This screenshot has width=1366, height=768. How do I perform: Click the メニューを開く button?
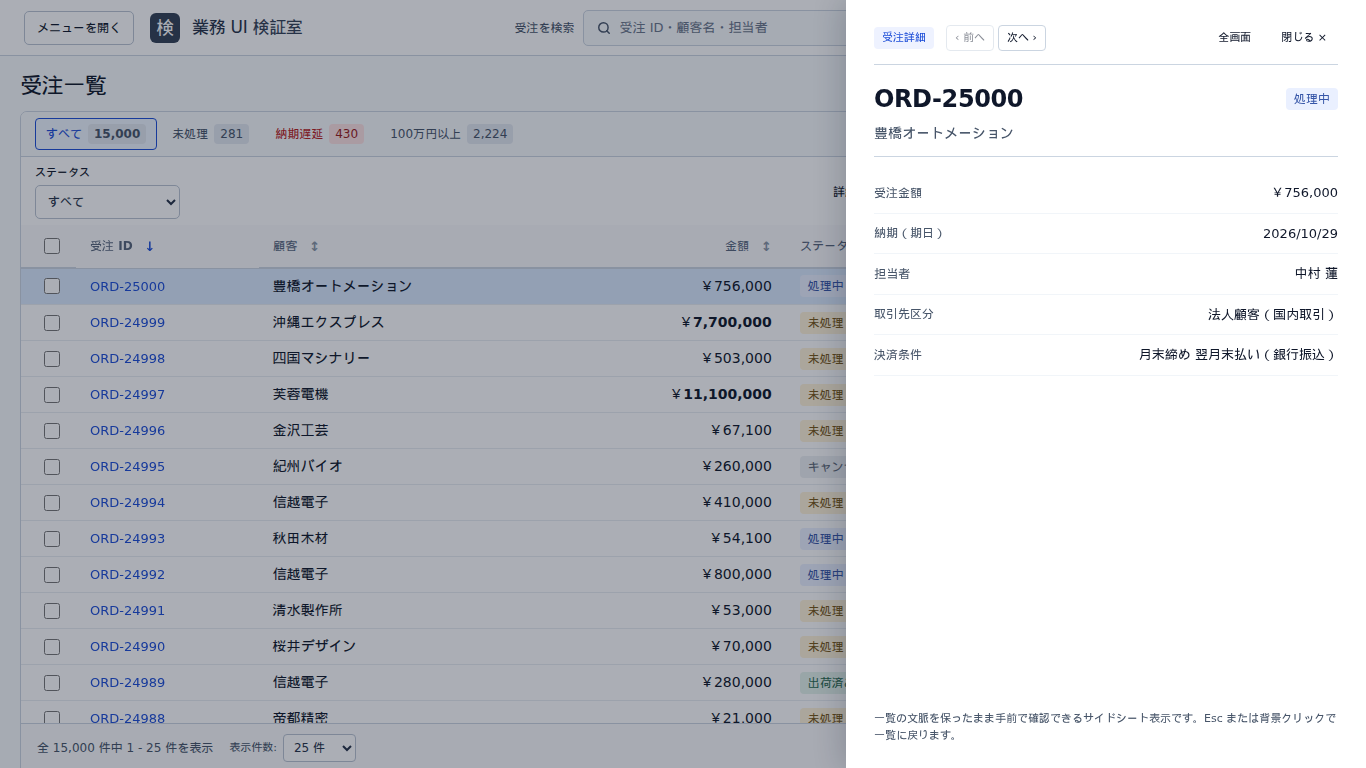(x=79, y=28)
